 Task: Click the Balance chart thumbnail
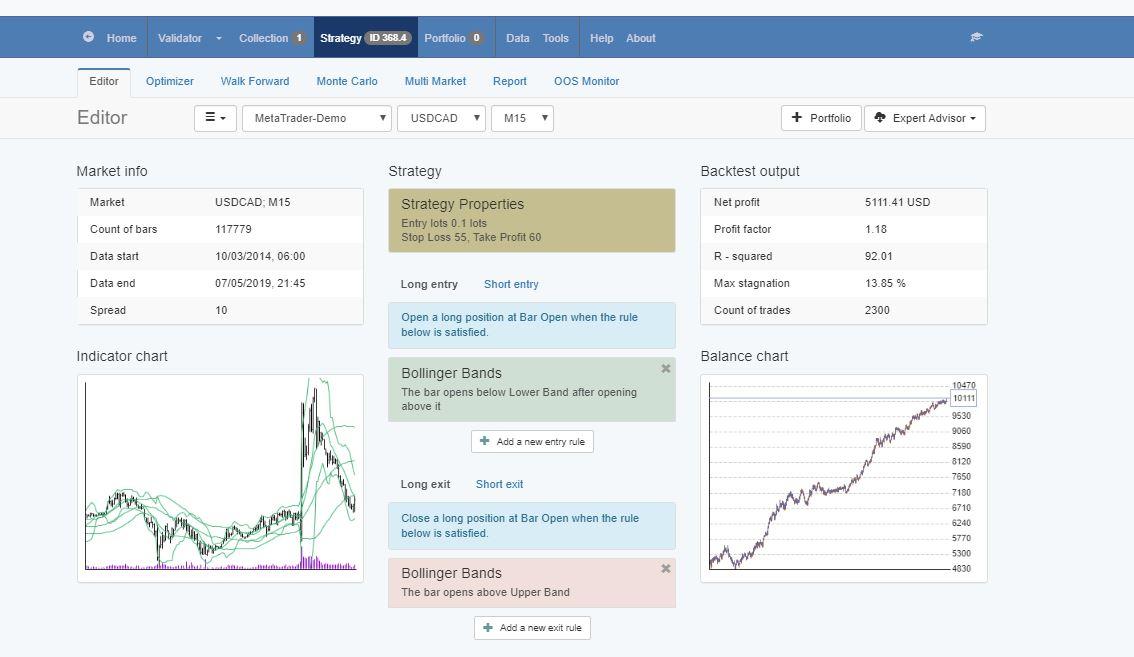tap(843, 478)
